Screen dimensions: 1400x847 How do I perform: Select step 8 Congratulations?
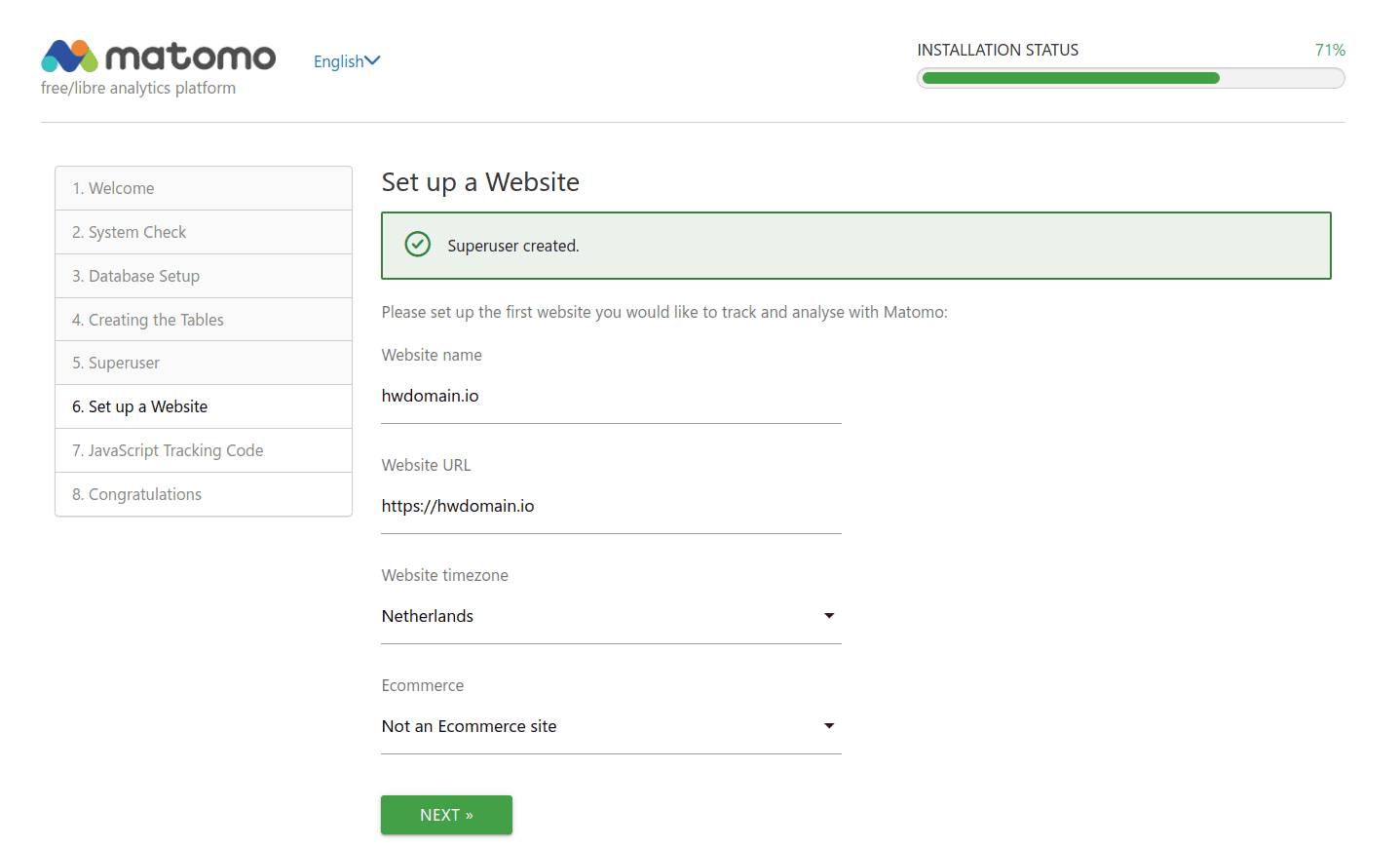(x=204, y=494)
